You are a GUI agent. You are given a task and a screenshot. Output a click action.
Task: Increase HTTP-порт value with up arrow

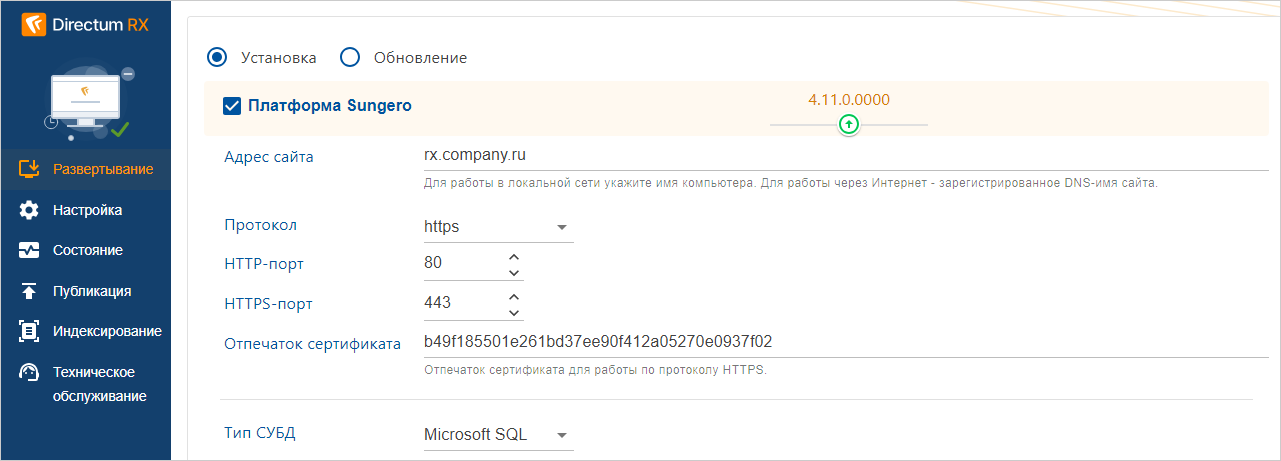click(514, 257)
